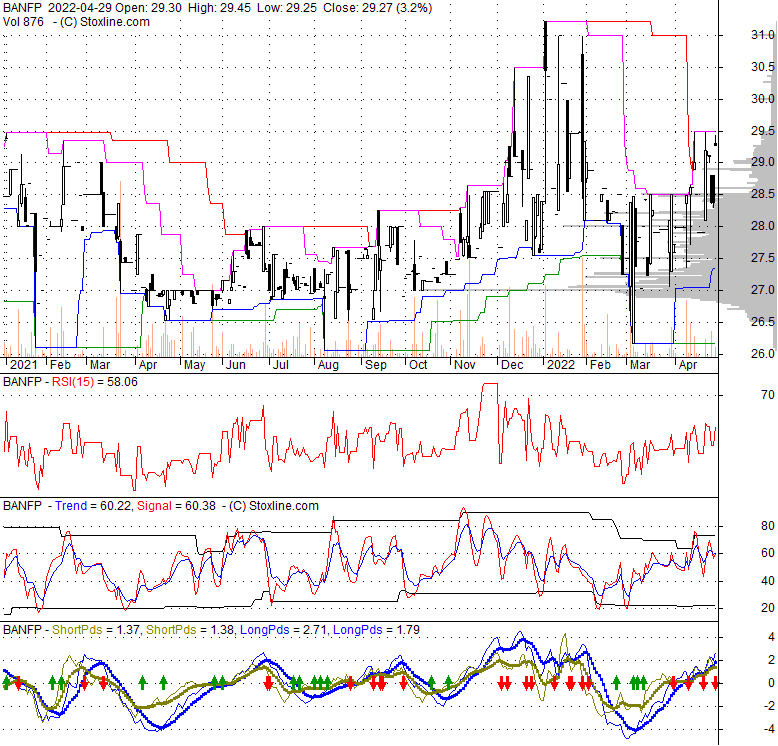The image size is (778, 746).
Task: Click the ShortPds = 1.38 label
Action: pos(191,630)
